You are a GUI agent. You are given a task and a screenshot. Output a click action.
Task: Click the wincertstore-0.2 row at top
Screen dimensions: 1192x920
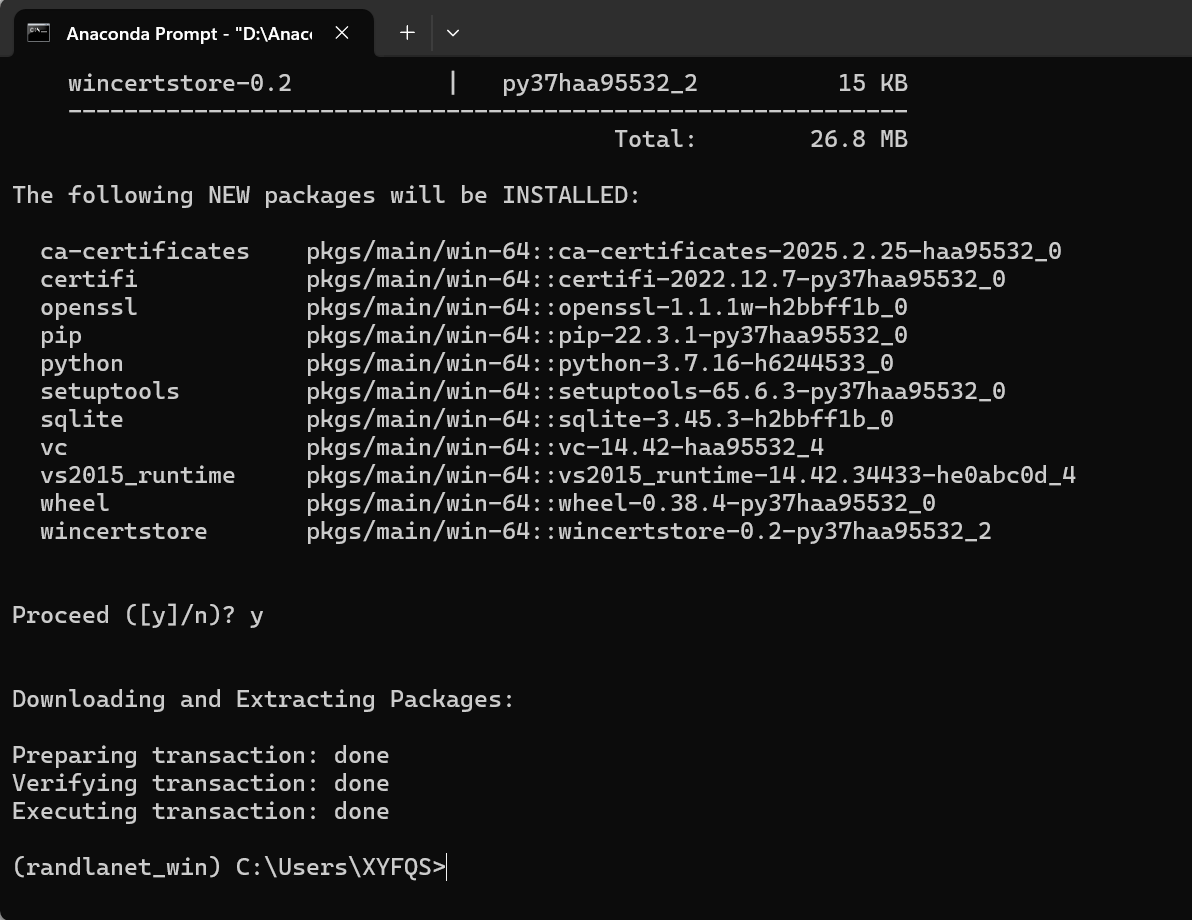(x=180, y=83)
